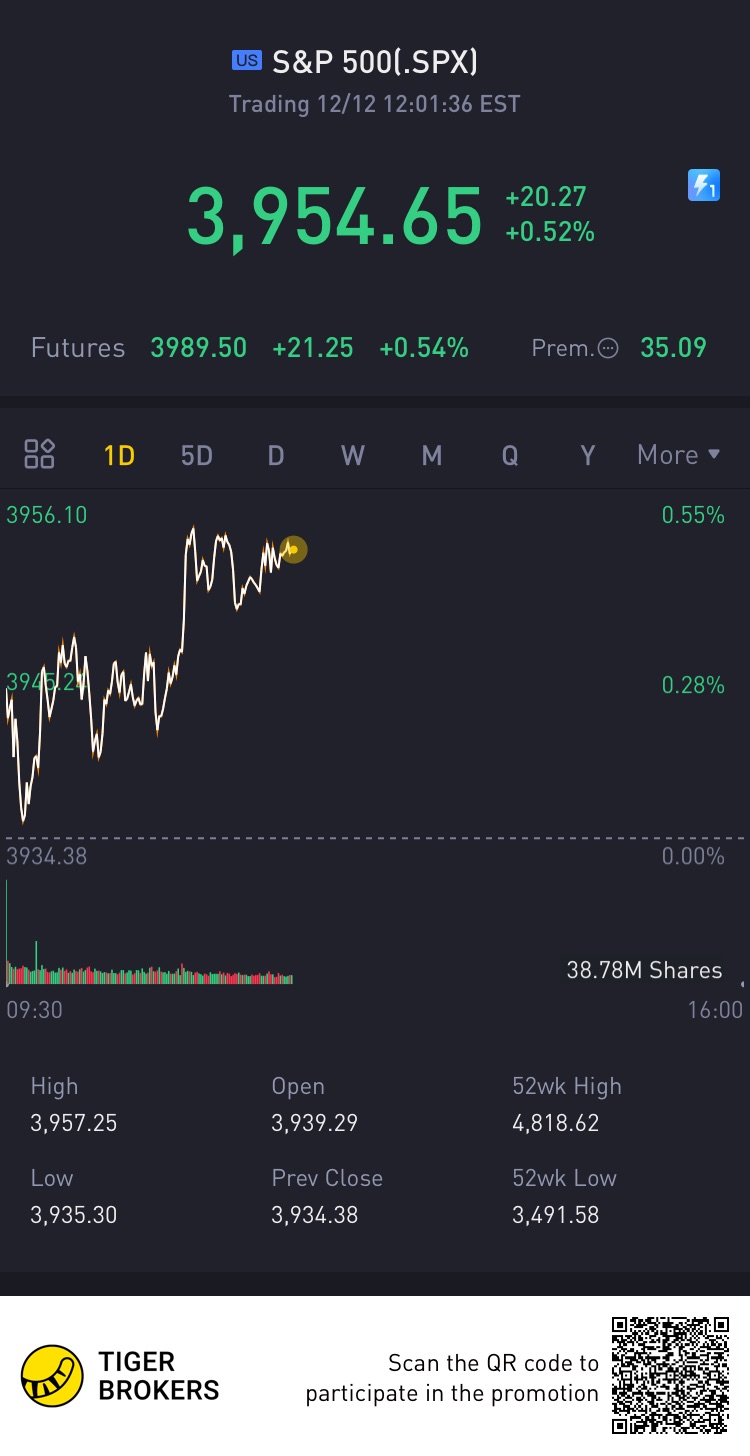The width and height of the screenshot is (750, 1456).
Task: Tap the 3,954.65 current price
Action: pos(335,217)
